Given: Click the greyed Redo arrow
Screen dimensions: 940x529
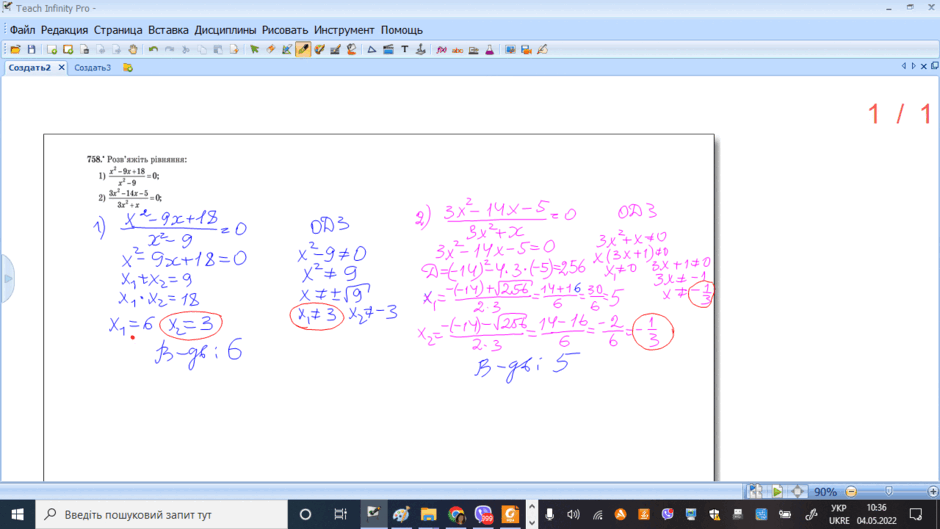Looking at the screenshot, I should coord(170,50).
